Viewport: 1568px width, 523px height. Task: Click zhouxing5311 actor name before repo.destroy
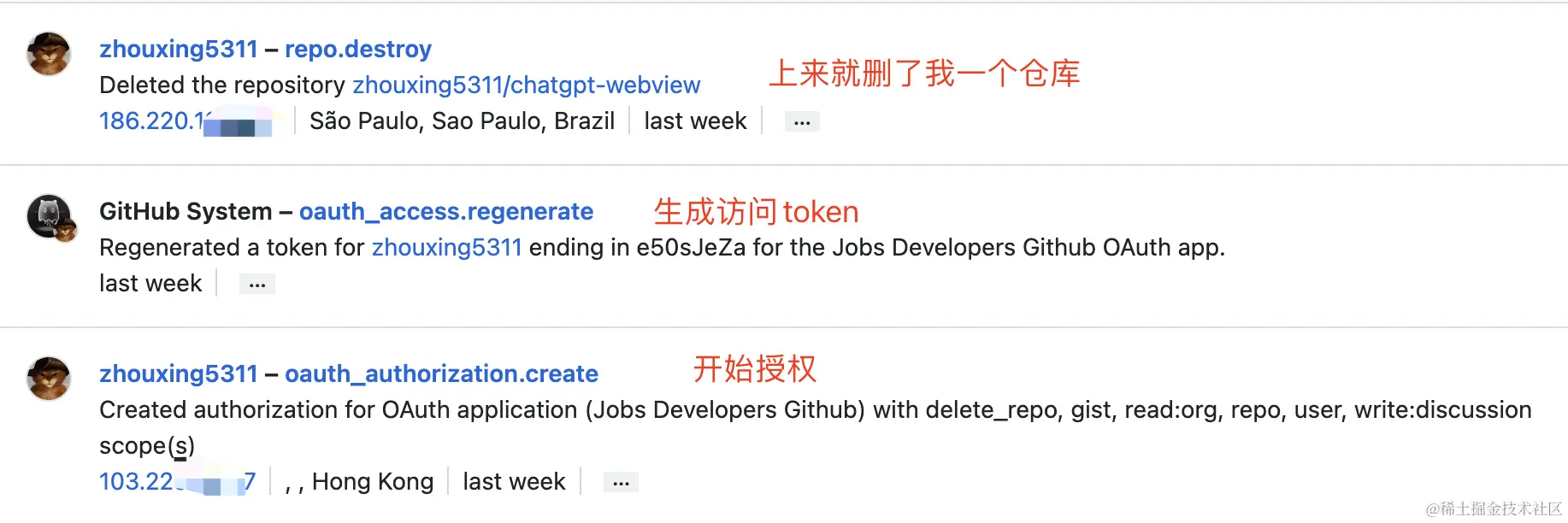179,50
